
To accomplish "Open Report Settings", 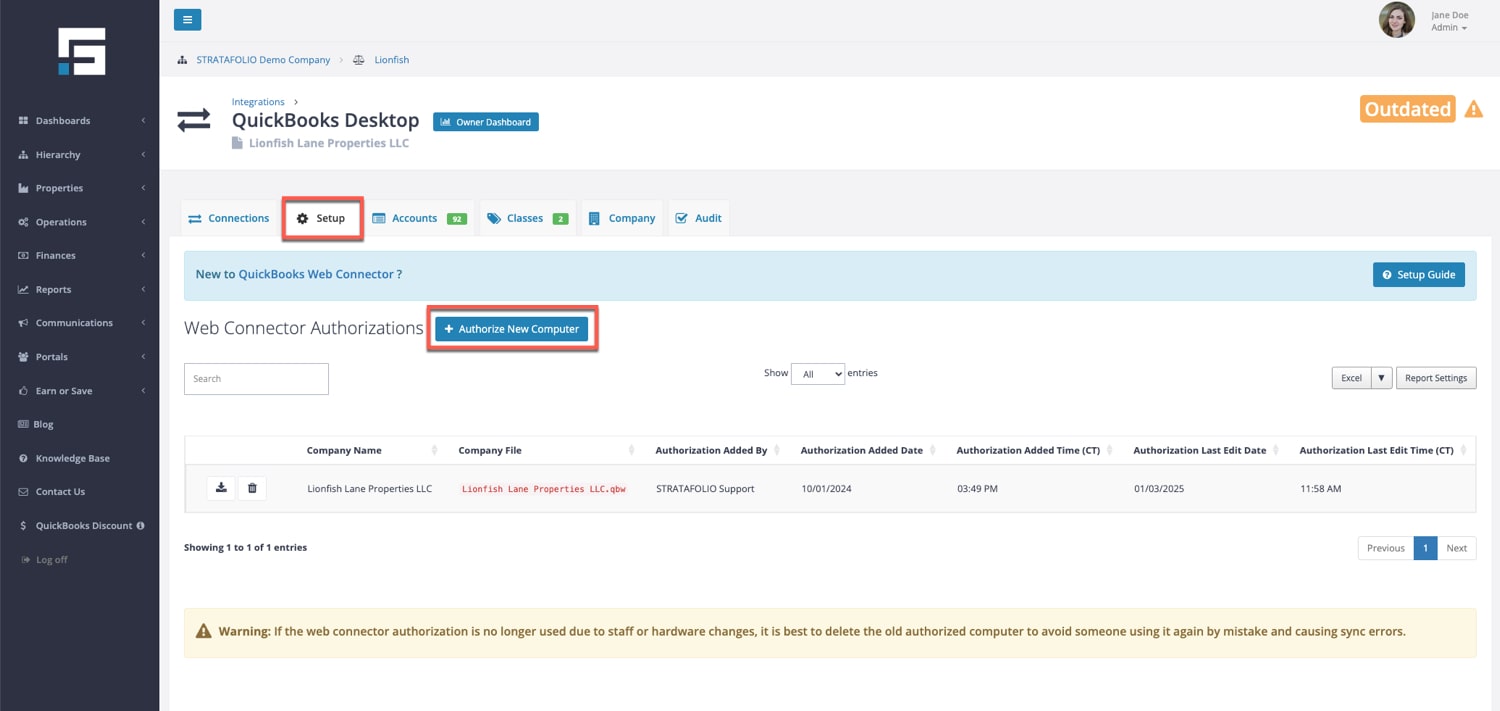I will 1436,378.
